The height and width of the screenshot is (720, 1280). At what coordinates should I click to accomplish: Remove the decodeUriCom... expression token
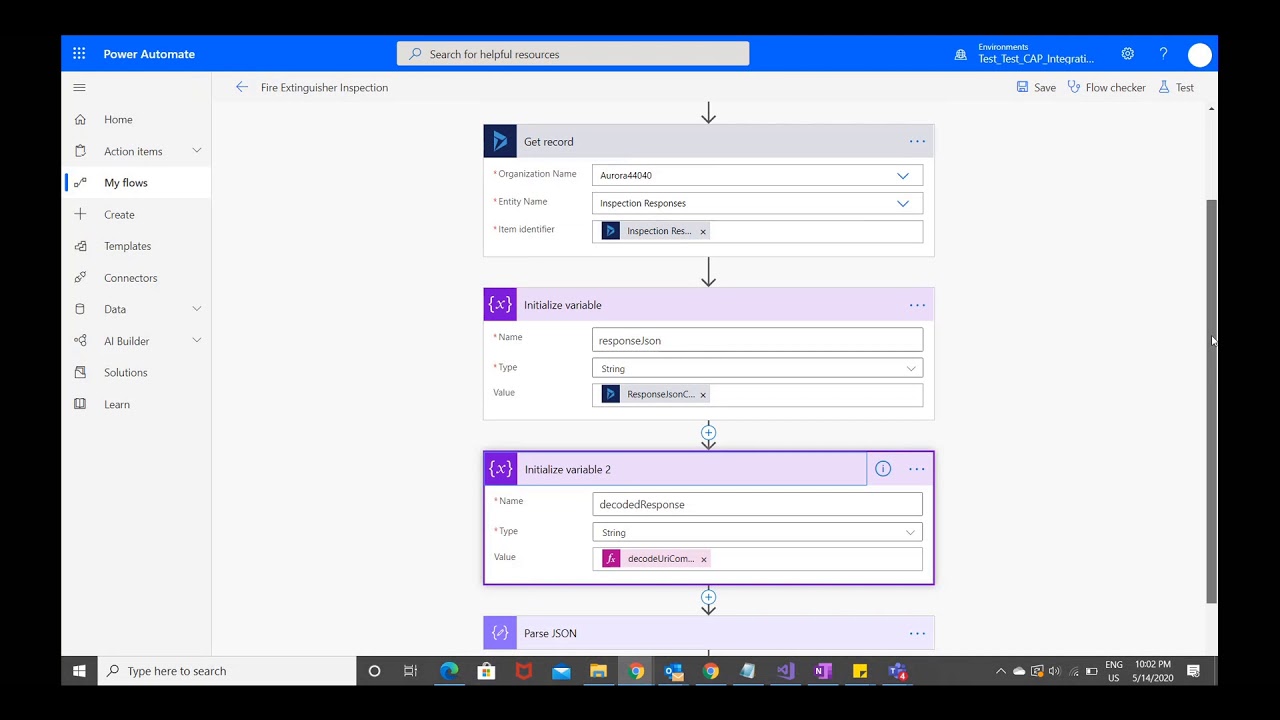[x=704, y=559]
